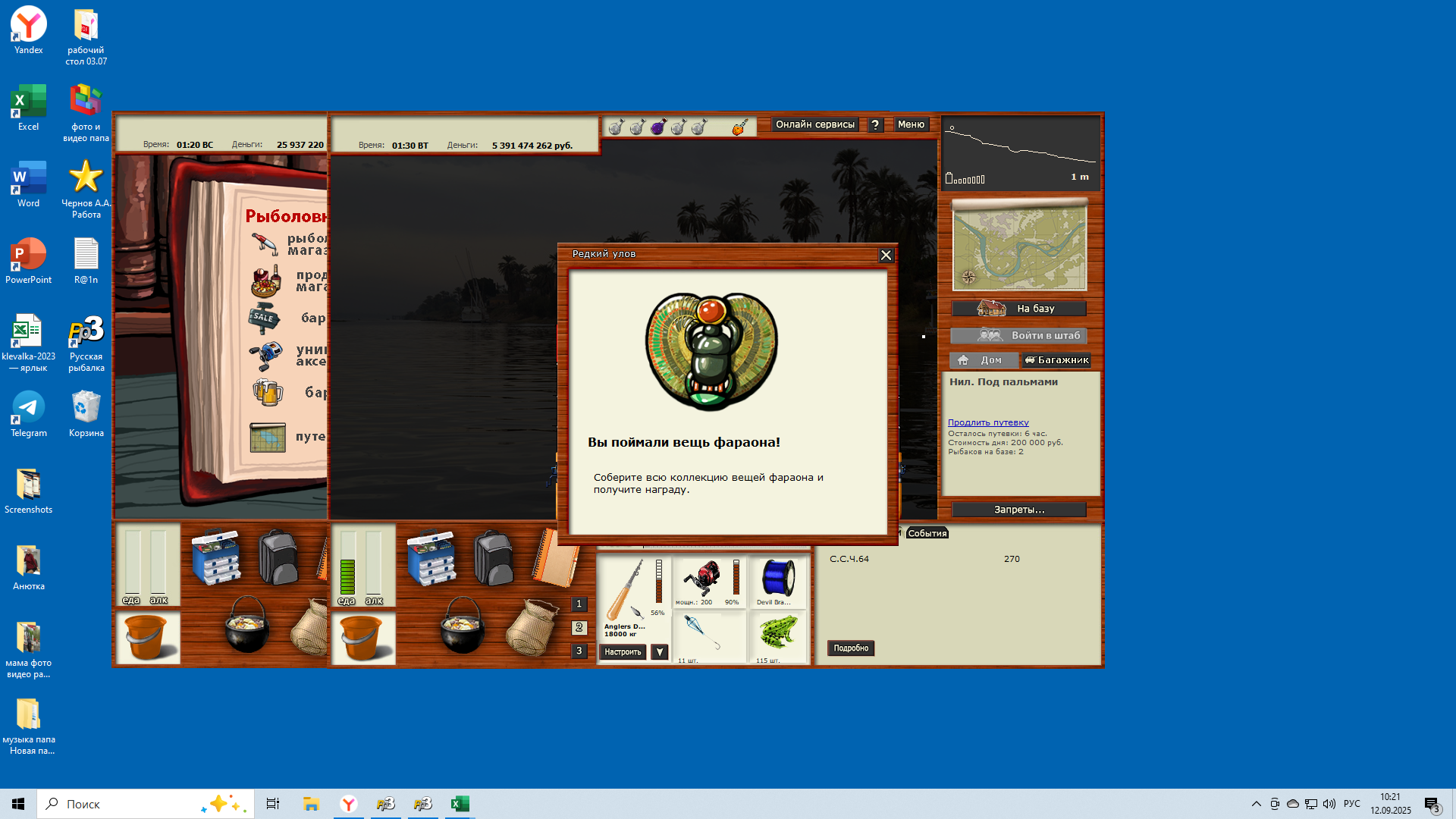Click the red fishing reel icon
This screenshot has width=1456, height=819.
coord(701,579)
